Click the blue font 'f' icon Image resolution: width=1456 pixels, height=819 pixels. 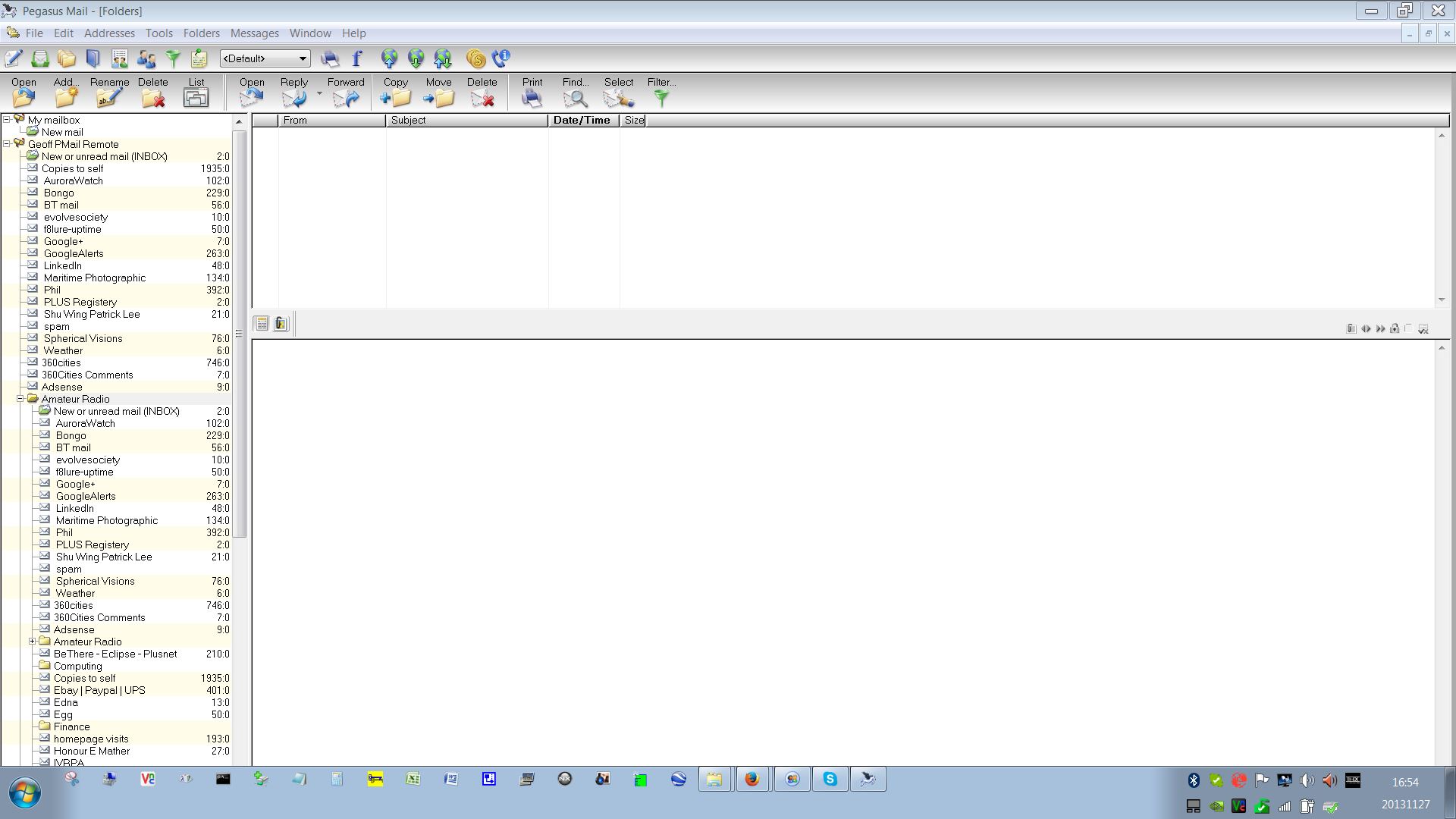pyautogui.click(x=357, y=58)
